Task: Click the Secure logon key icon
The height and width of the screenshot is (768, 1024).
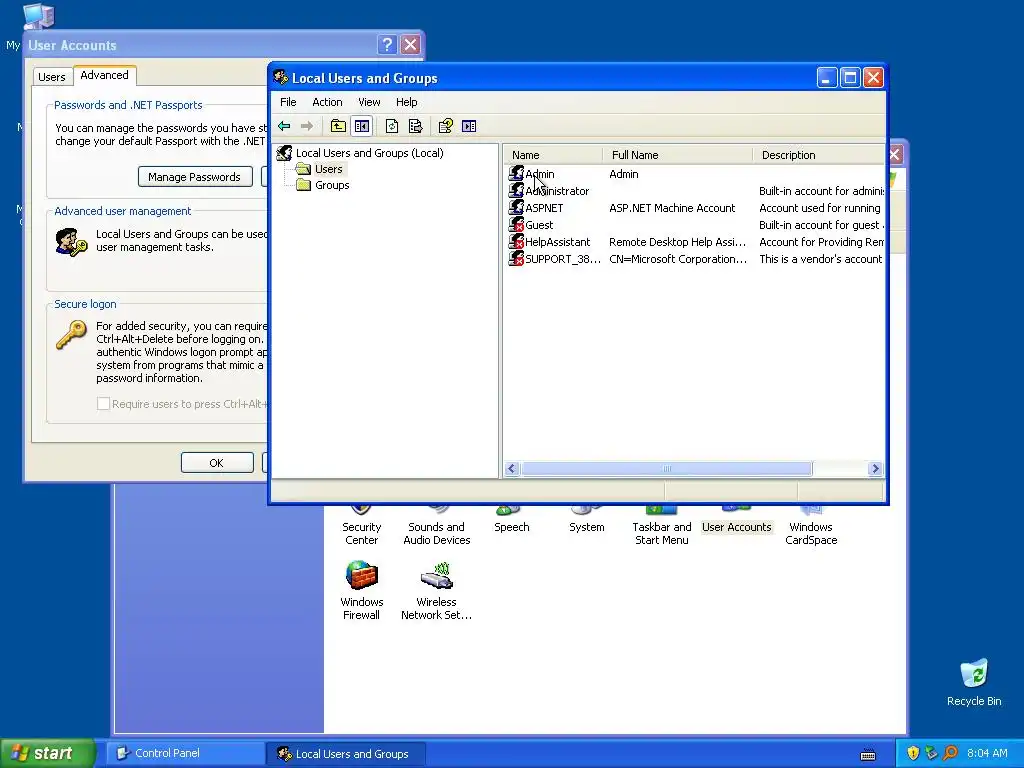Action: point(71,335)
